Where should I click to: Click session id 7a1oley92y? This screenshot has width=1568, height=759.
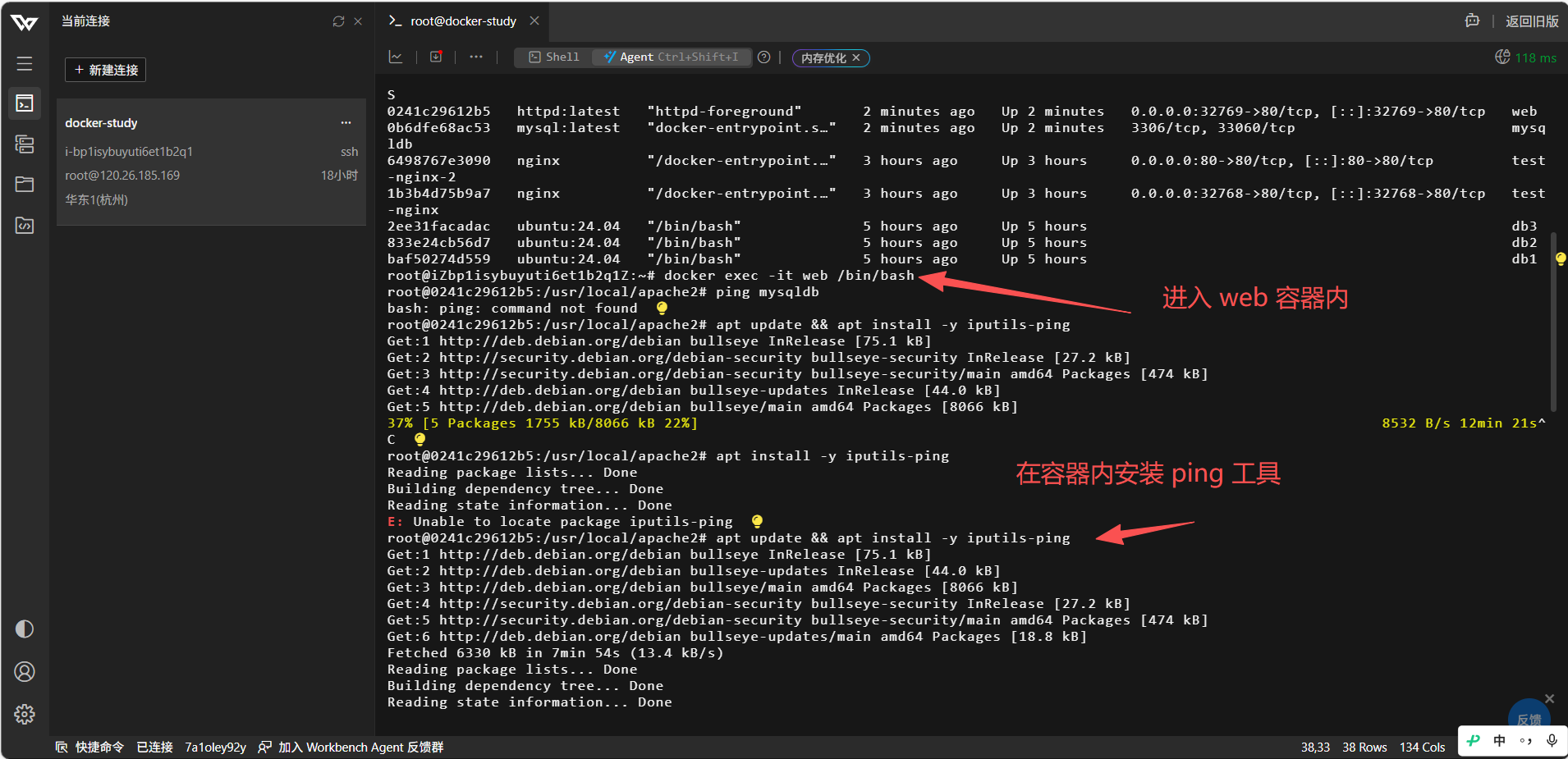pos(215,747)
